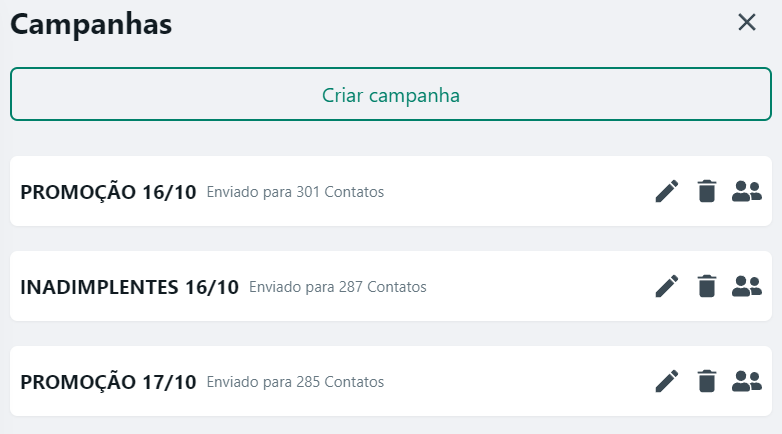Image resolution: width=782 pixels, height=434 pixels.
Task: Edit the PROMOÇÃO 17/10 campaign
Action: coord(667,381)
